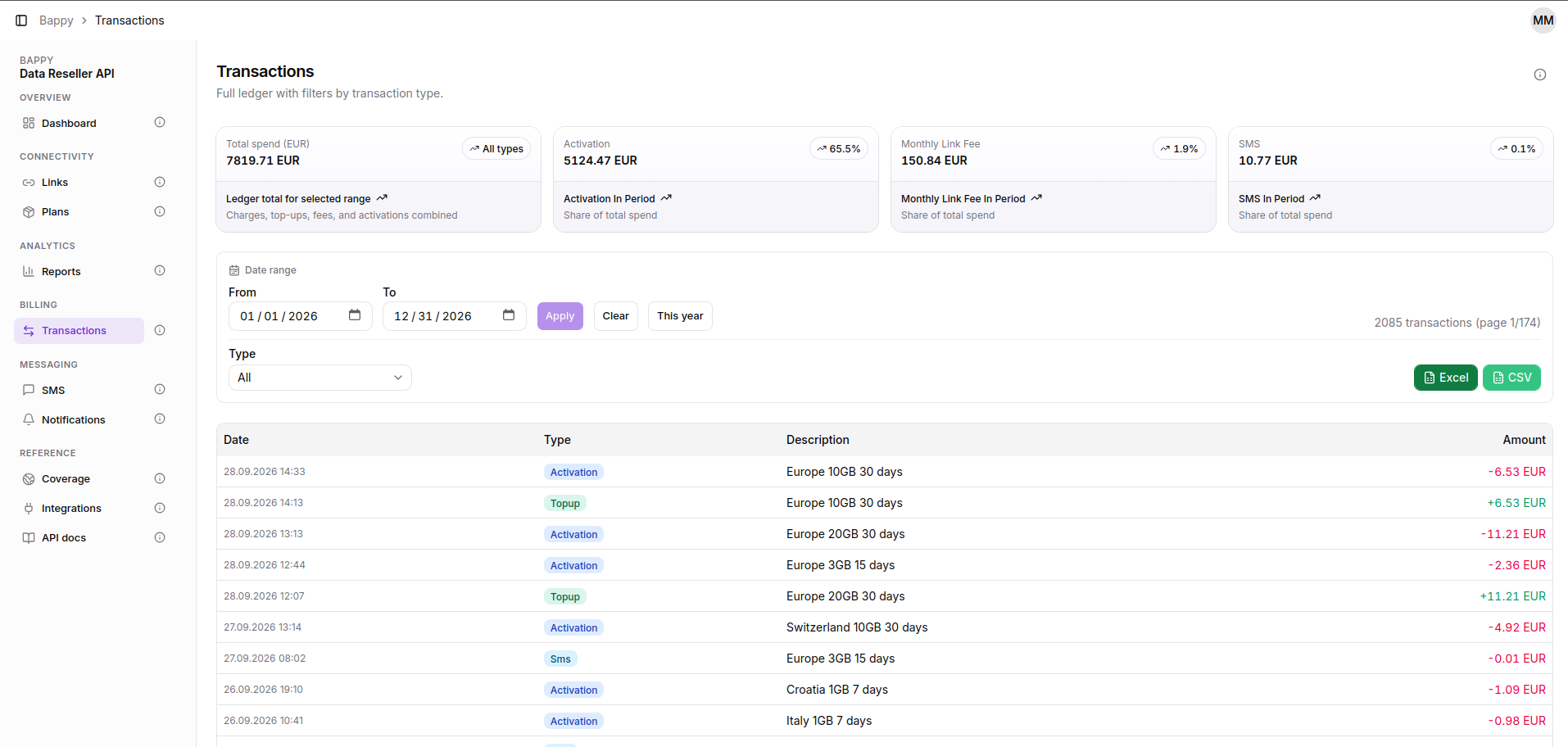1568x747 pixels.
Task: Click the 65.5% badge on Activation card
Action: tap(839, 148)
